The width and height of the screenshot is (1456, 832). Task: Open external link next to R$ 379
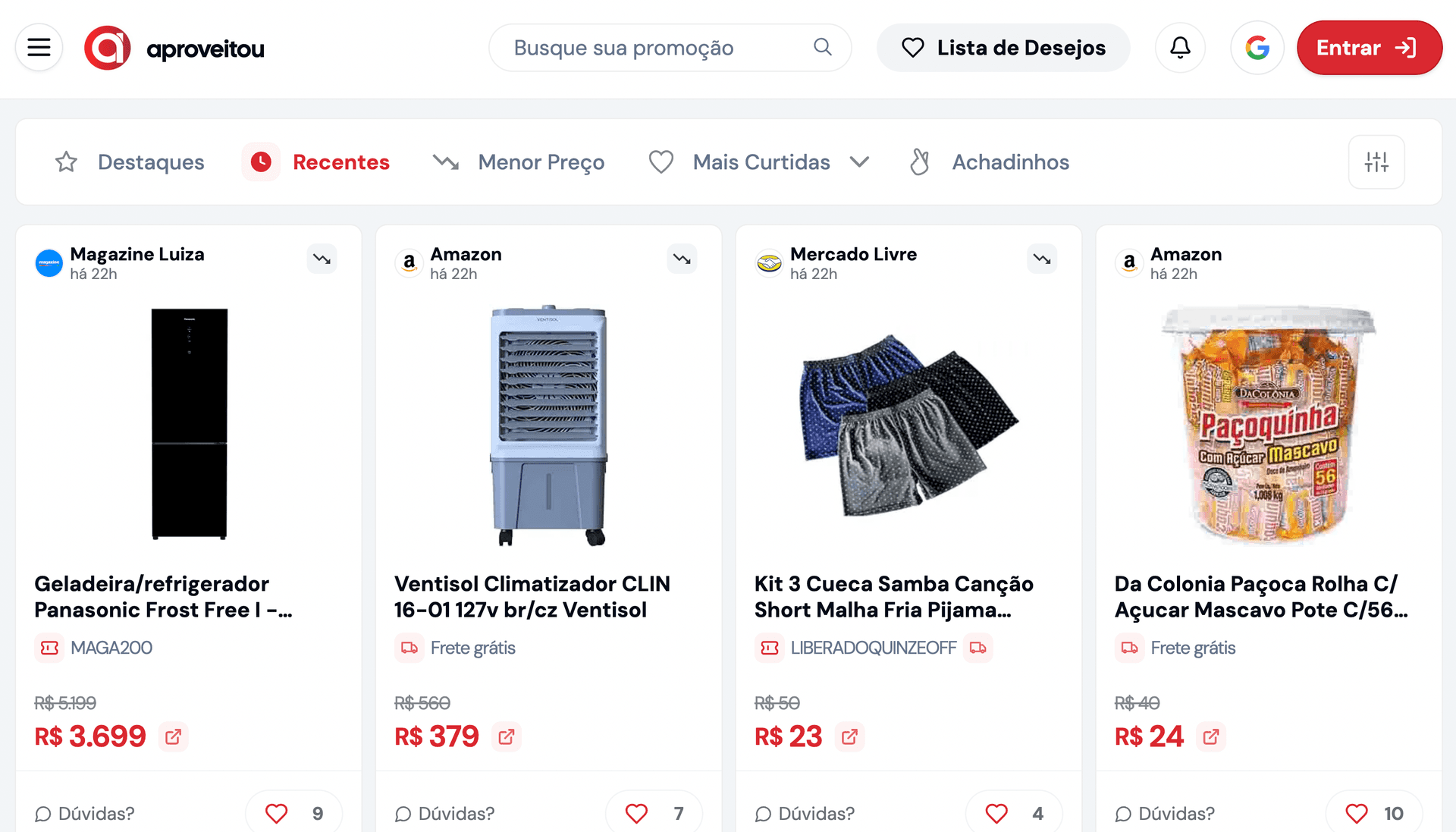pyautogui.click(x=507, y=736)
